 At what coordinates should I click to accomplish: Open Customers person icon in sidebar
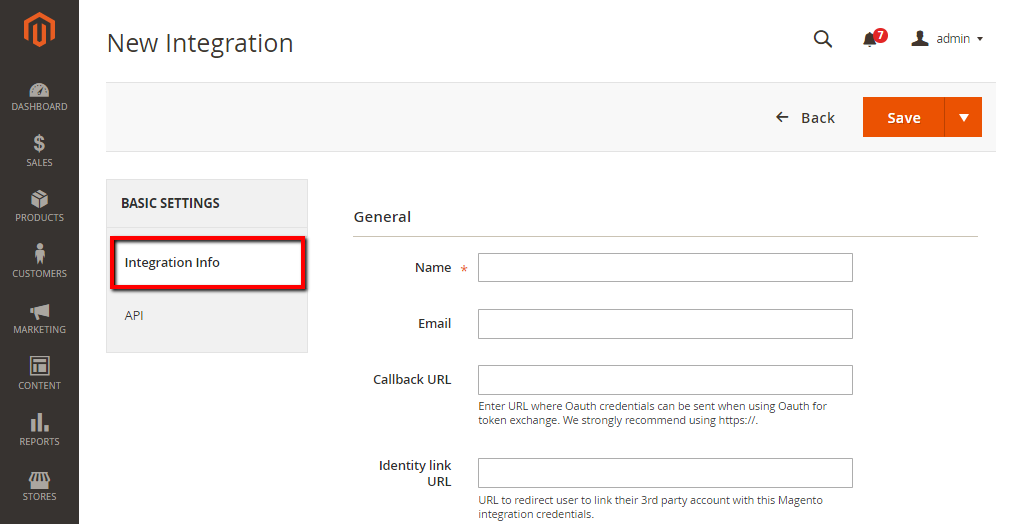39,255
